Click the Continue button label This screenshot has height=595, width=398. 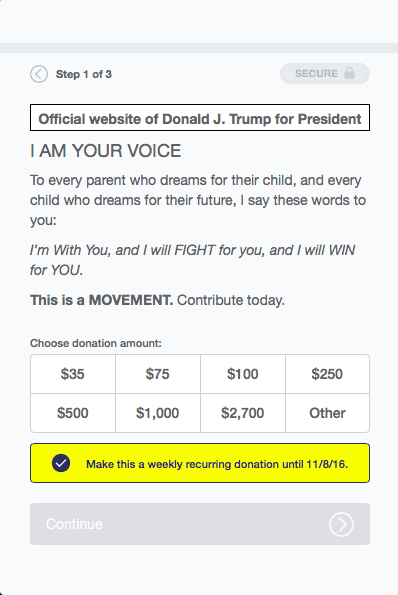point(74,524)
